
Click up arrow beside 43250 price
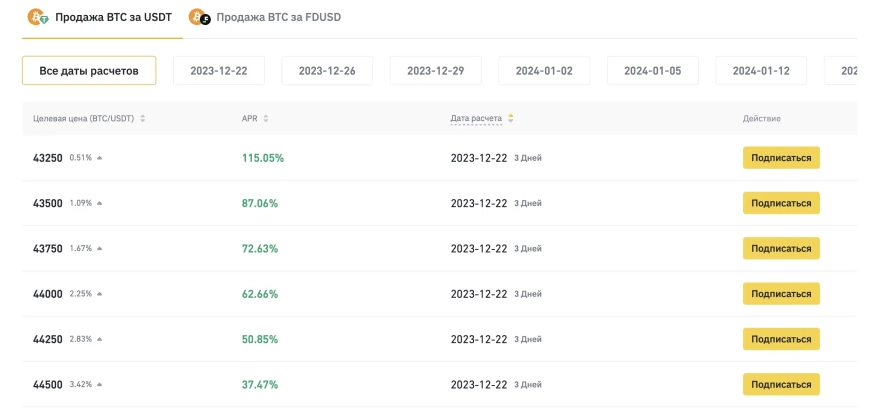tap(99, 158)
